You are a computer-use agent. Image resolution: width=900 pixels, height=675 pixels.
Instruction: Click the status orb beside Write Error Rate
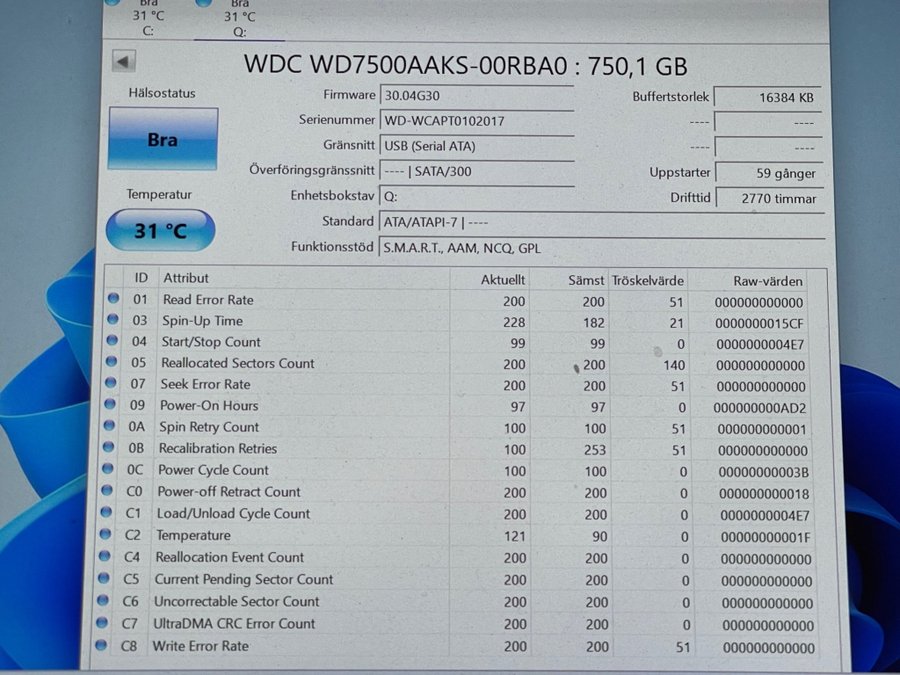pyautogui.click(x=100, y=646)
